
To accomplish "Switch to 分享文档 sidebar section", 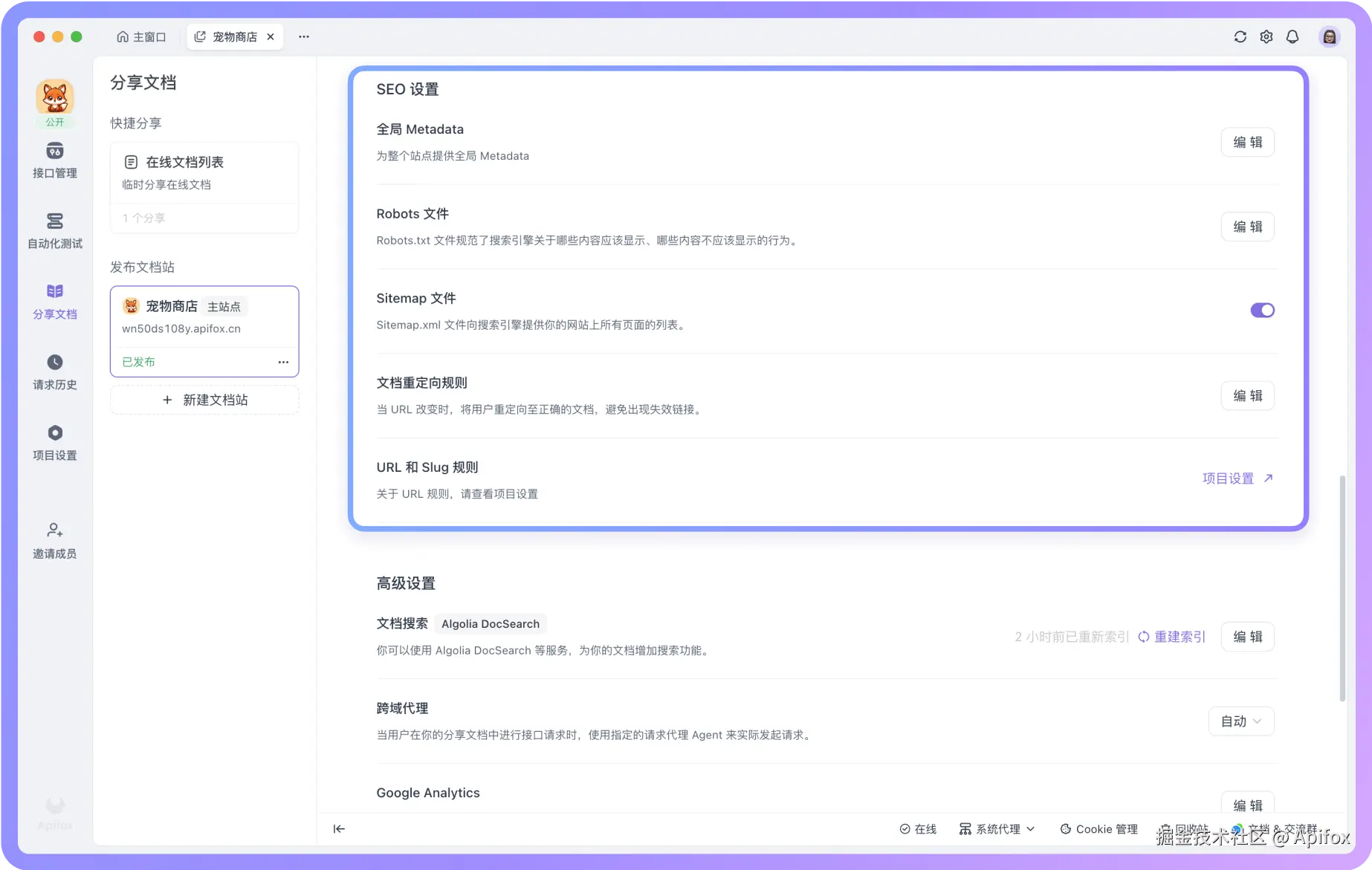I will [54, 301].
